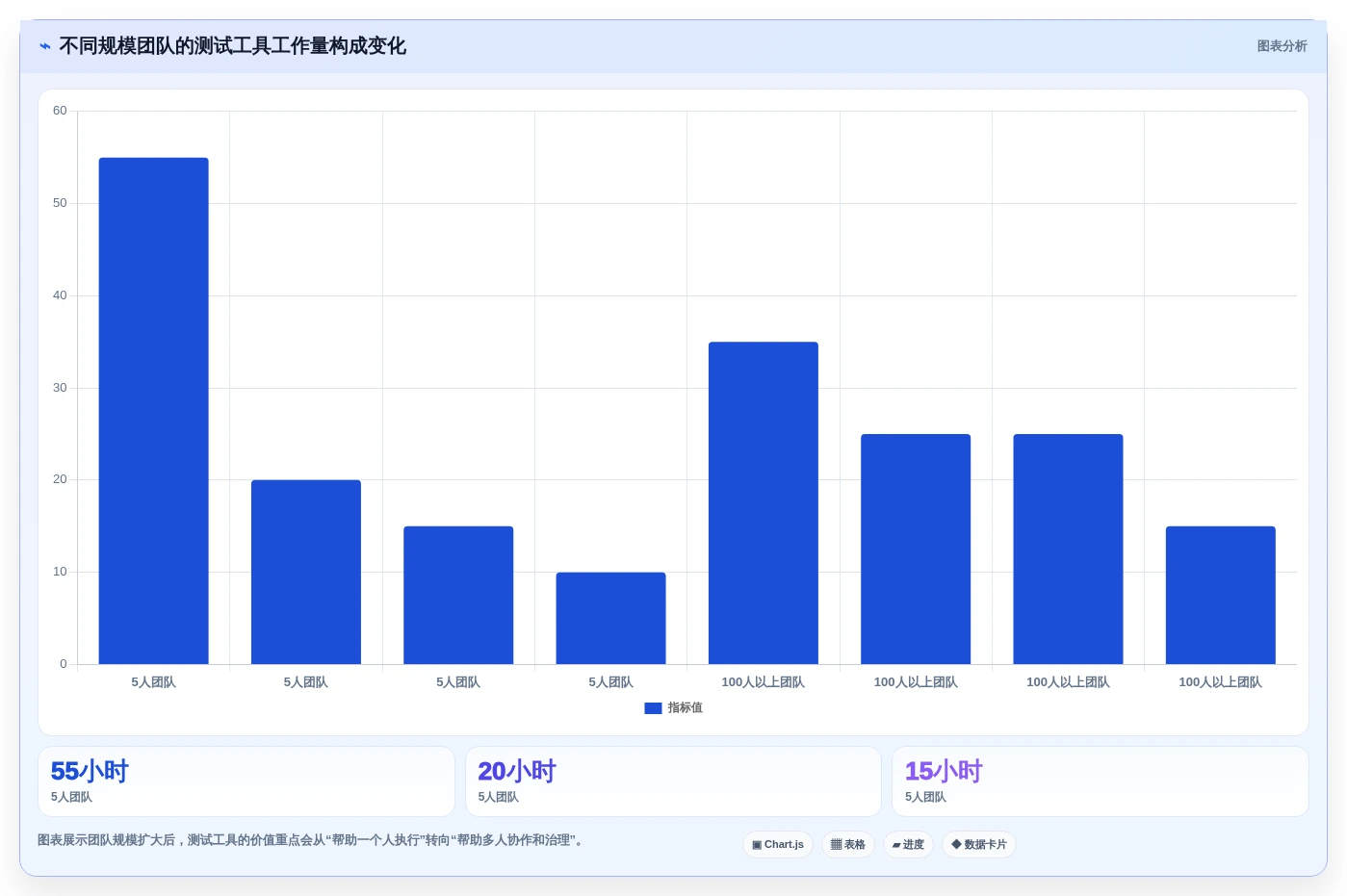Select the 表格 tag chip

point(848,845)
